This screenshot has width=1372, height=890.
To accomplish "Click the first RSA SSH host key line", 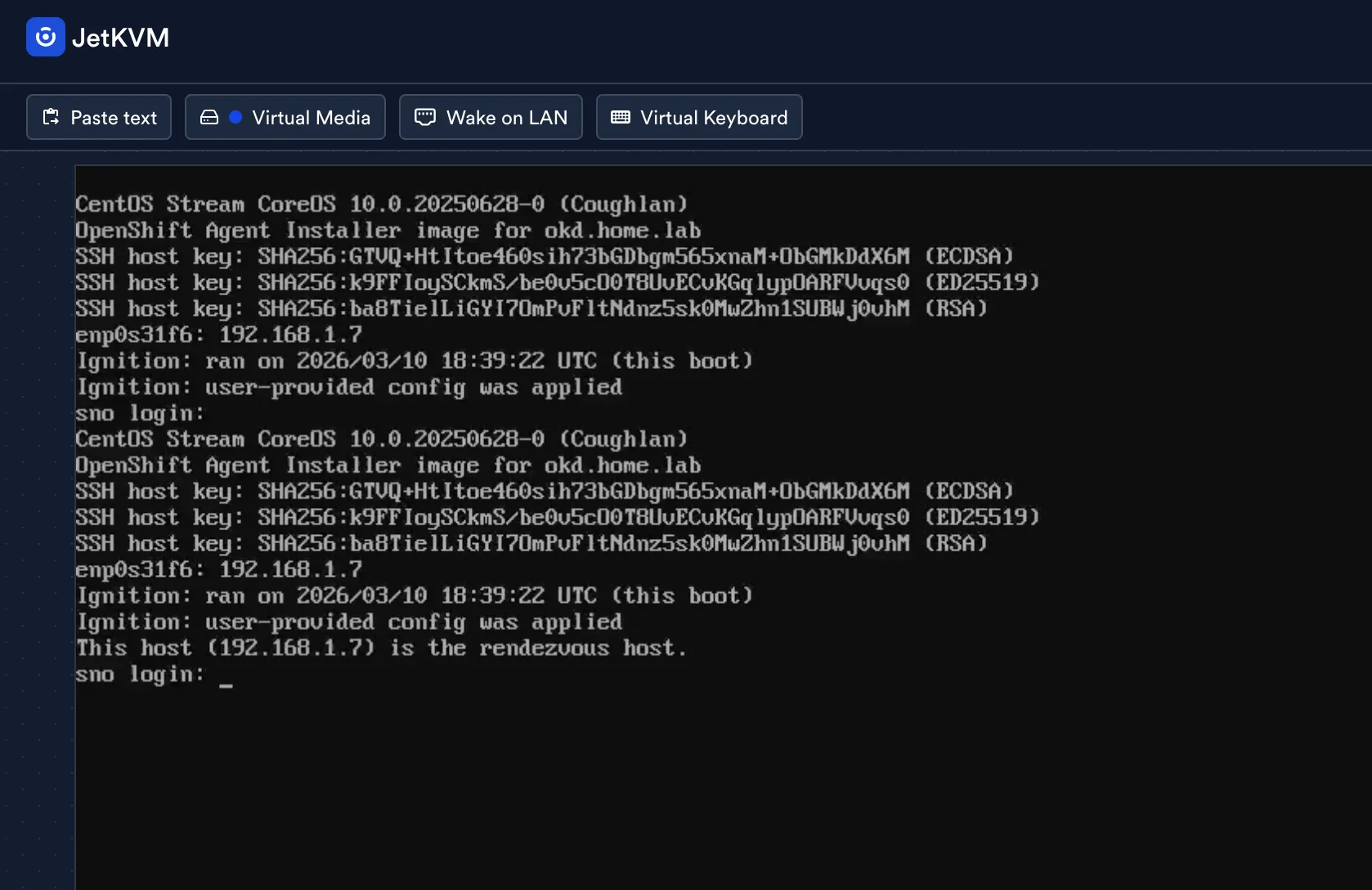I will coord(531,308).
